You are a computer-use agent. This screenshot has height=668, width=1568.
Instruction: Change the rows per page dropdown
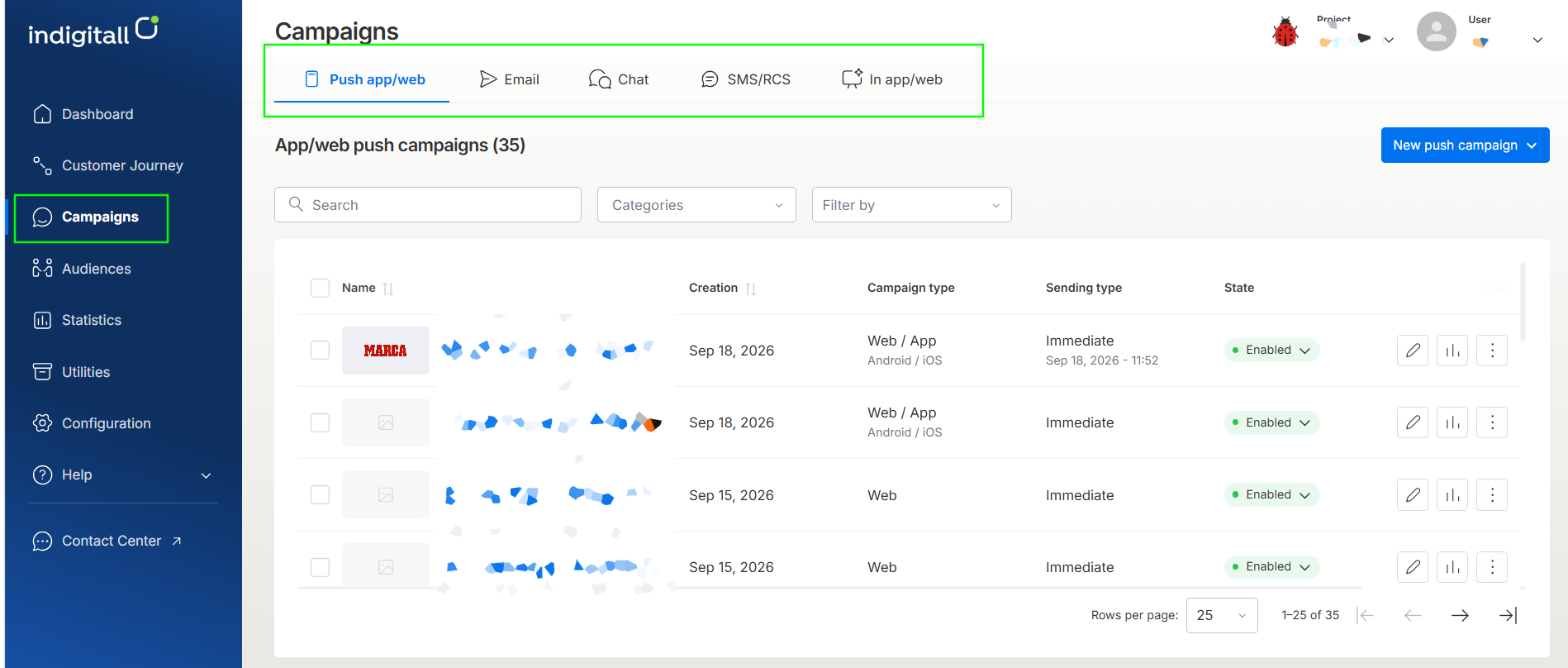point(1222,615)
